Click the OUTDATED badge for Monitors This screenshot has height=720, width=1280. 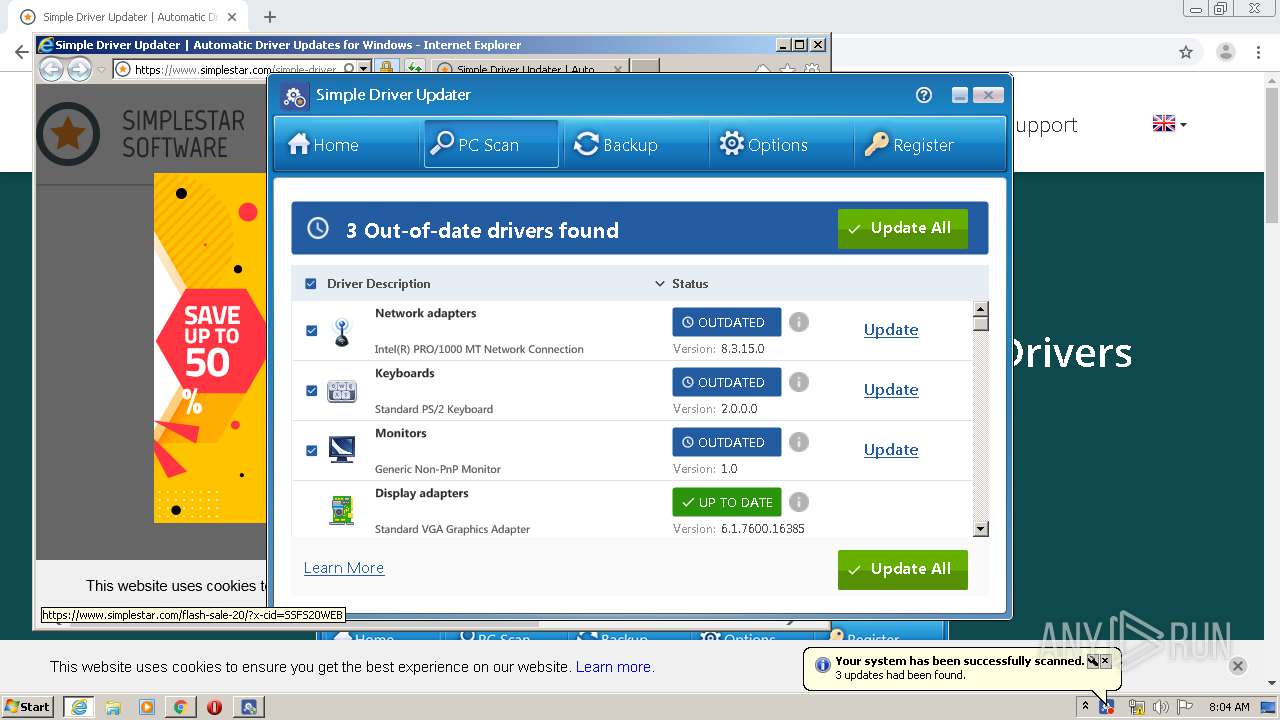[727, 442]
